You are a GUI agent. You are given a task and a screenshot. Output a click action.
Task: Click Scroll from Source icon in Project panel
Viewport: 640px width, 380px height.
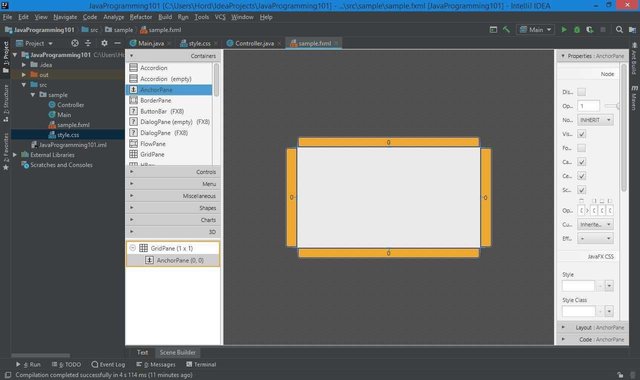pos(75,43)
